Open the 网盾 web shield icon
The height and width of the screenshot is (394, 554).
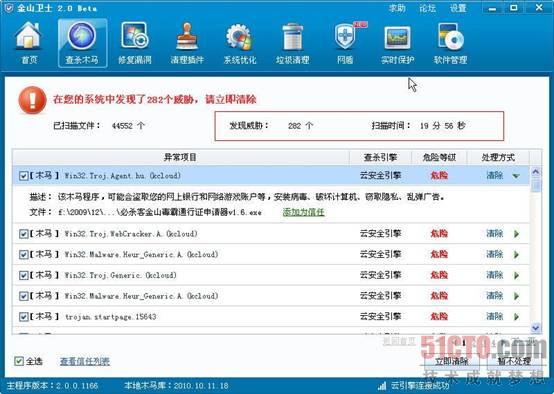point(346,42)
